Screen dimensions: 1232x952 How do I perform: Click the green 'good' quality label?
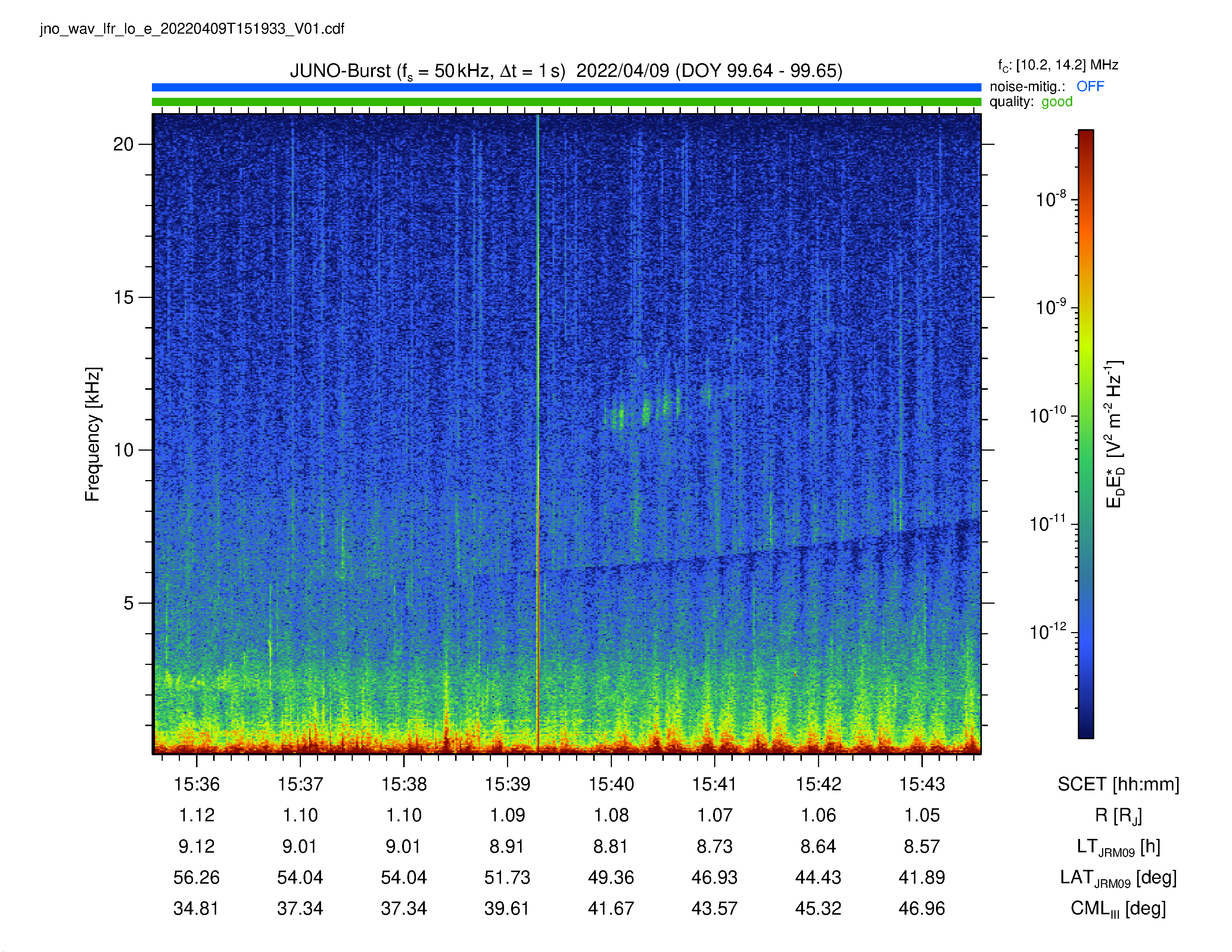pos(1057,102)
